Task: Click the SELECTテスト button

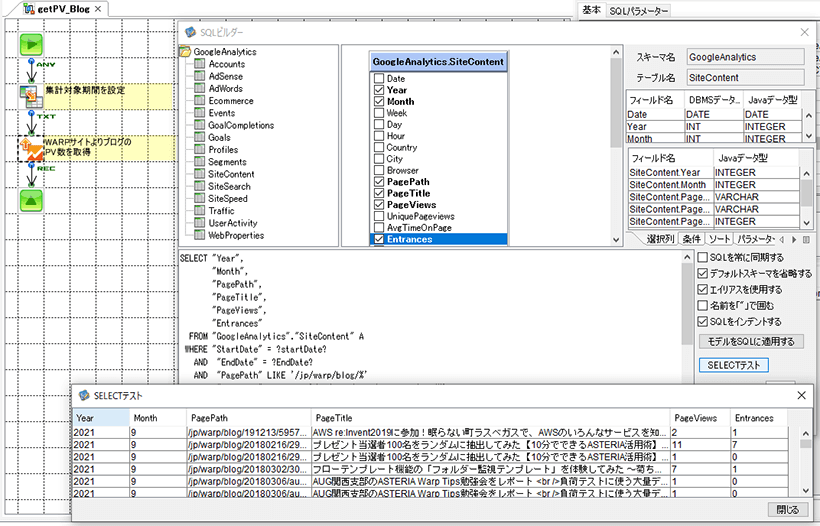Action: [x=734, y=365]
